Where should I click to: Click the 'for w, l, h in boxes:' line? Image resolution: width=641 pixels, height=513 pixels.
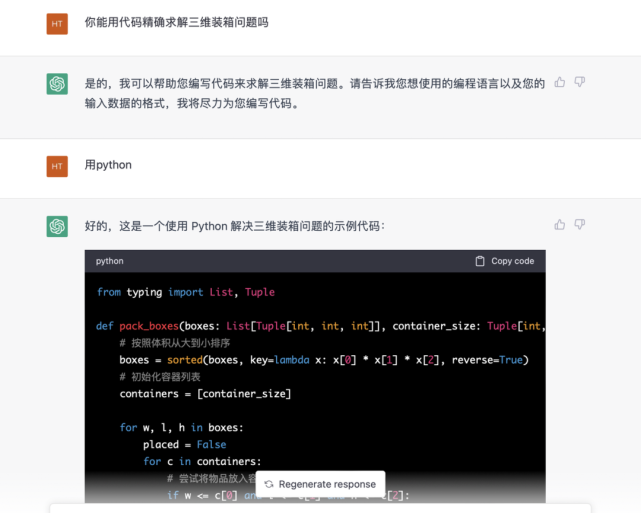182,428
